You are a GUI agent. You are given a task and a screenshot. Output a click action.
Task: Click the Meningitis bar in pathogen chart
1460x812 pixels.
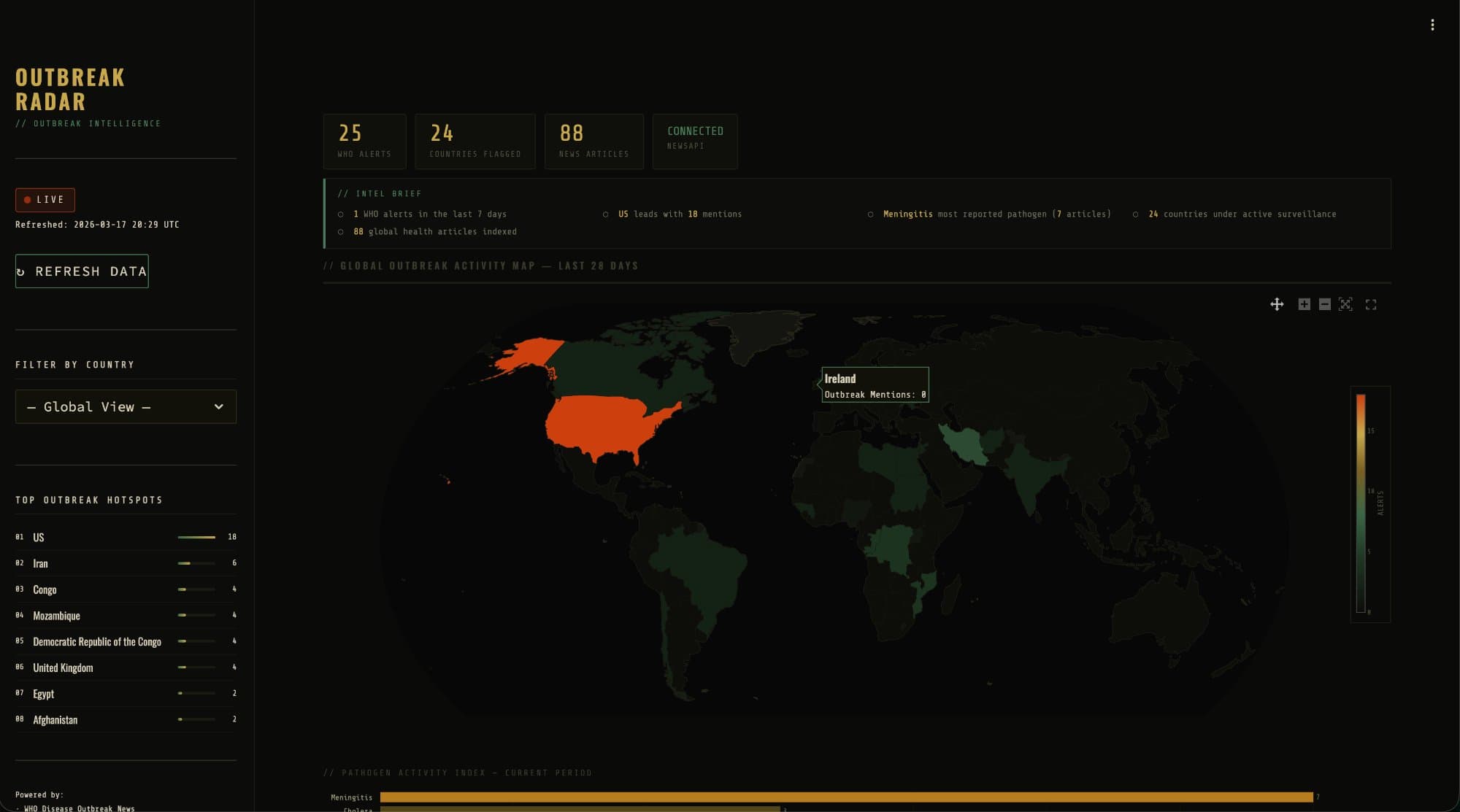click(846, 797)
